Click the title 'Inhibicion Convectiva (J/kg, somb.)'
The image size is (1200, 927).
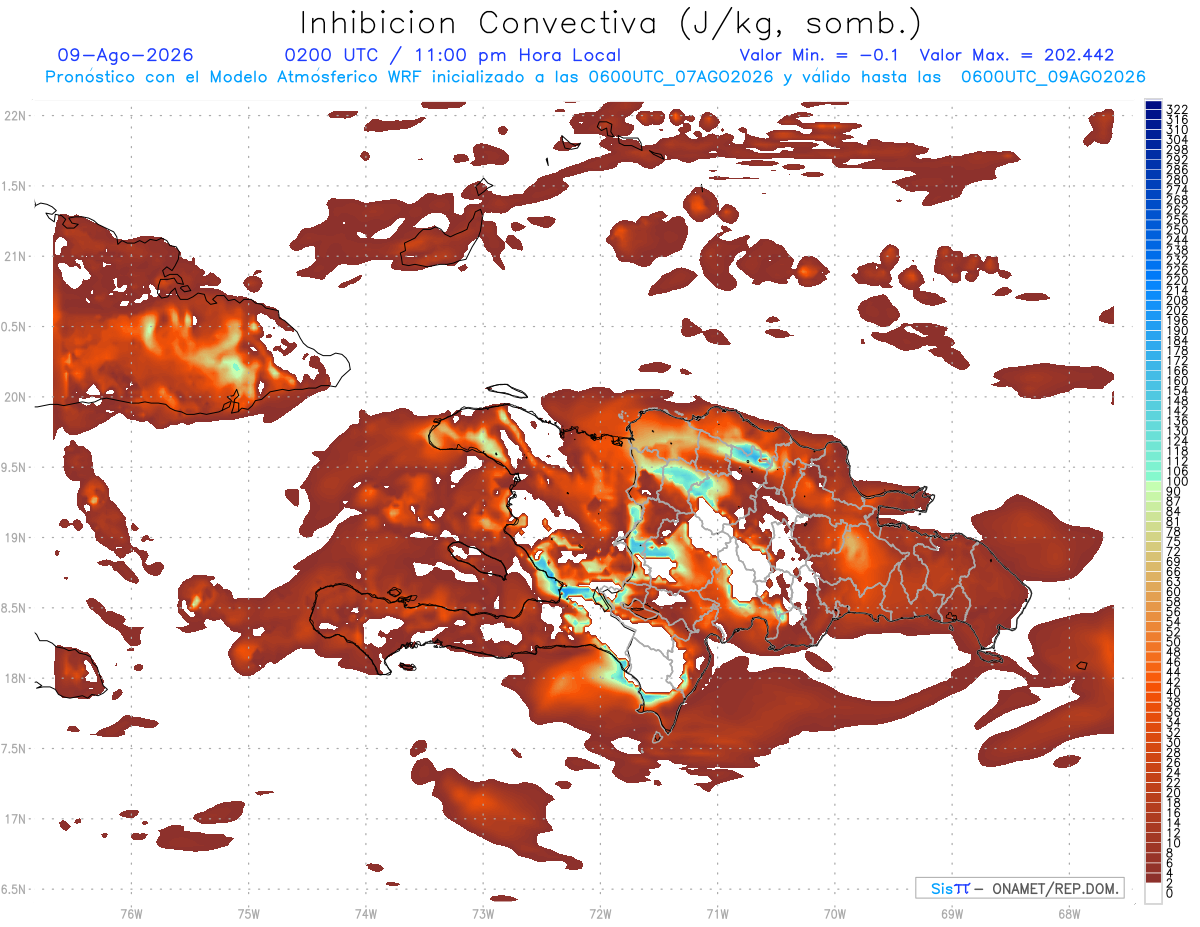pyautogui.click(x=611, y=23)
